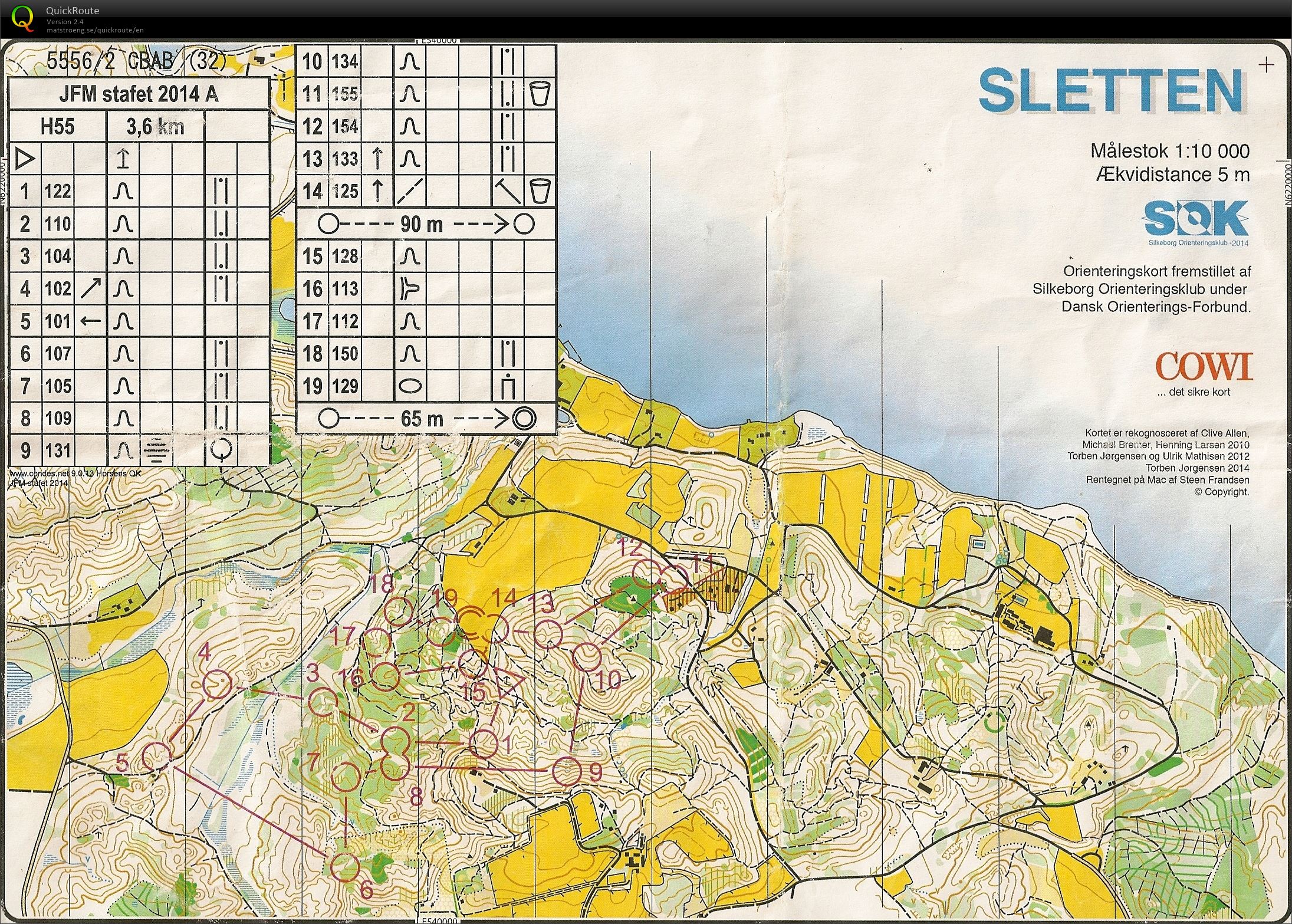Select control circle 17 on the map
The height and width of the screenshot is (924, 1292).
377,642
